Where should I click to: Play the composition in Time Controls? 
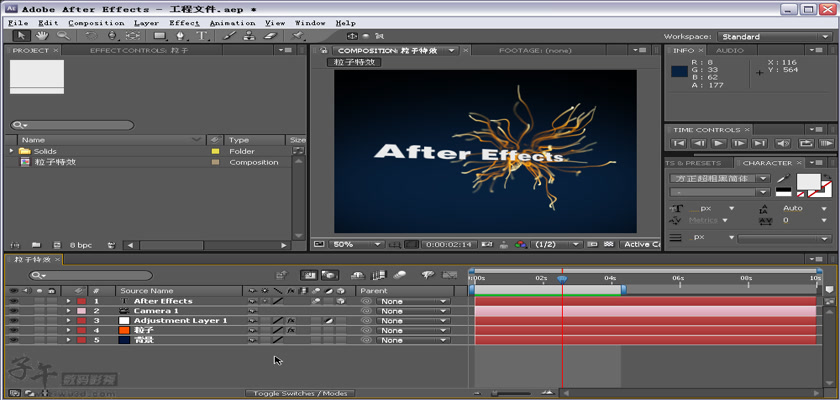719,144
